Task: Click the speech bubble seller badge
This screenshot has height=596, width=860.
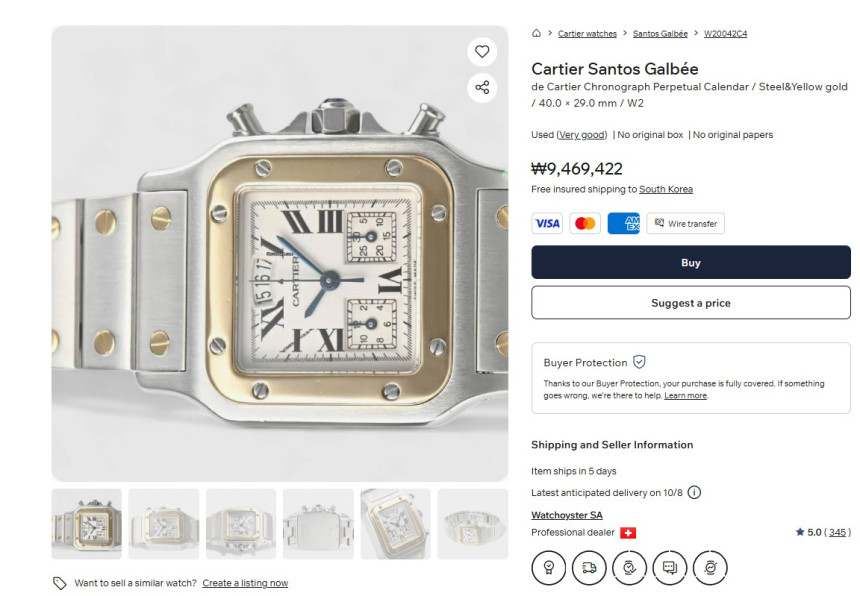Action: [x=669, y=567]
